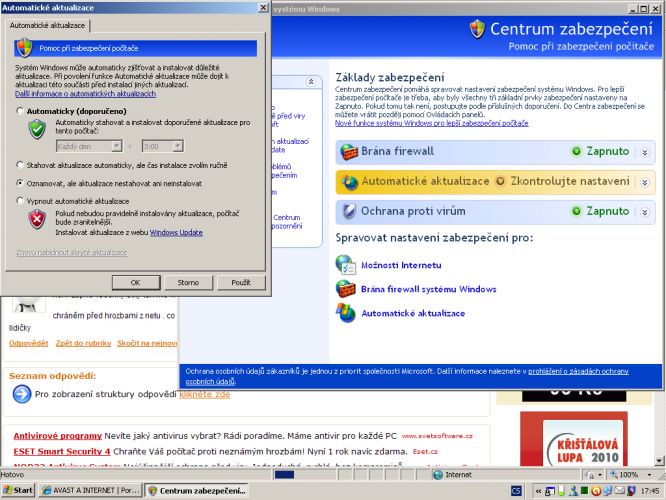This screenshot has width=666, height=500.
Task: Click the Možnosti Internetu globe checklist icon
Action: point(345,265)
